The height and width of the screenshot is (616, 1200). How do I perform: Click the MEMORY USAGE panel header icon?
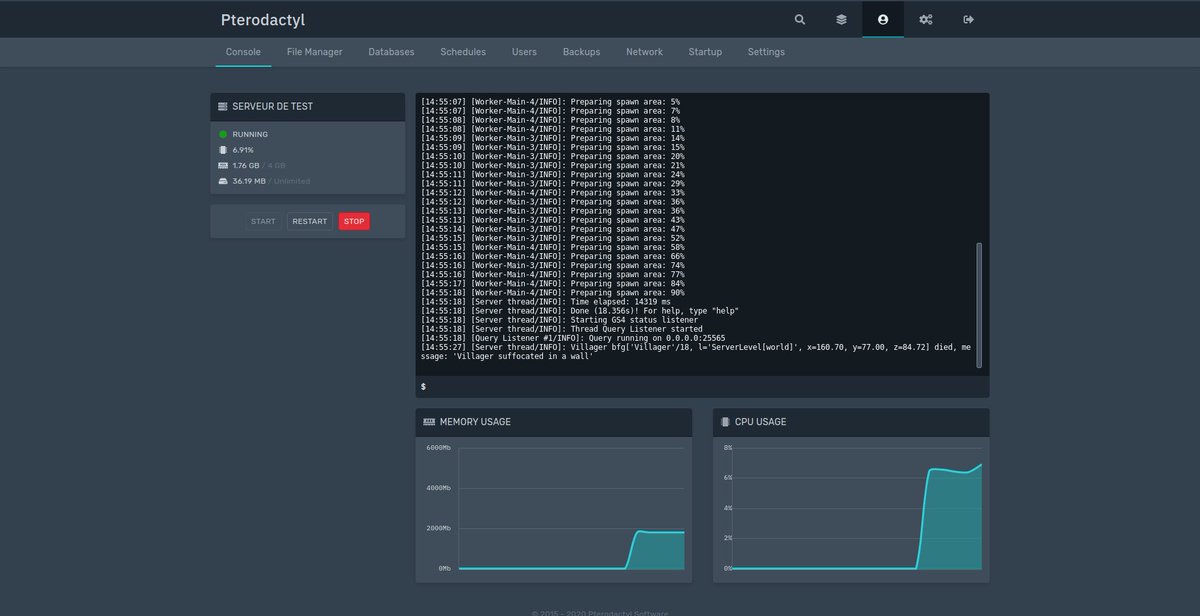tap(430, 421)
